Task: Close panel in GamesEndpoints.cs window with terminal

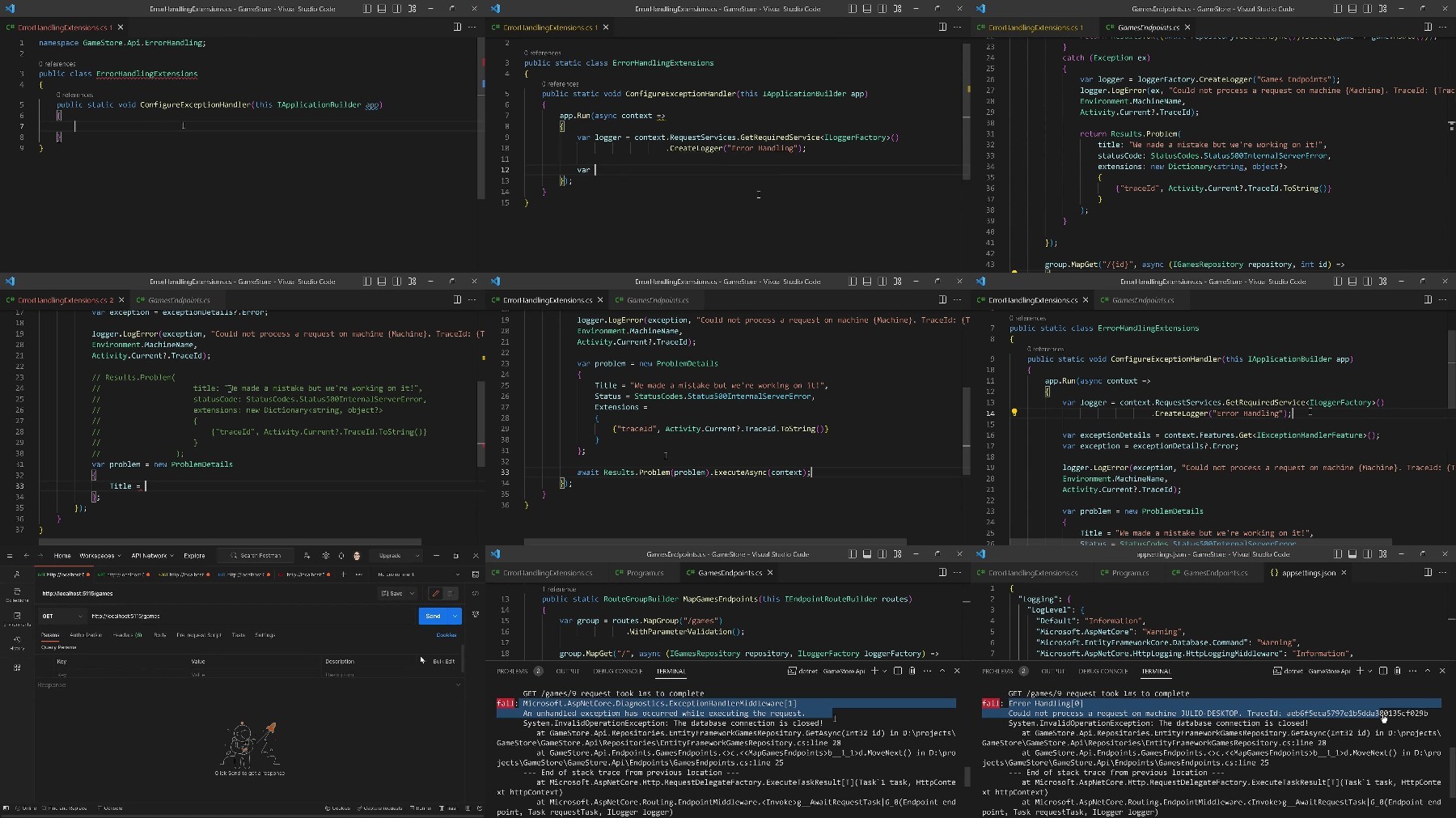Action: (957, 671)
